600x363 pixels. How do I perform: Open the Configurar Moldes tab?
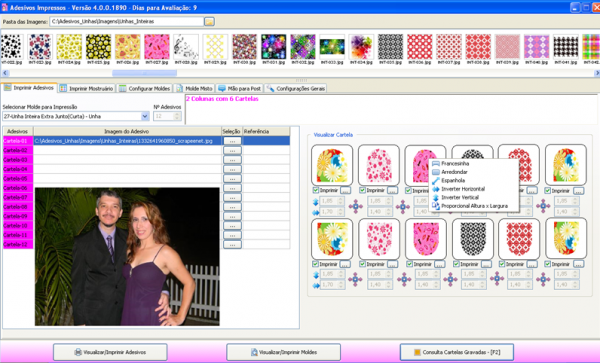(x=145, y=88)
